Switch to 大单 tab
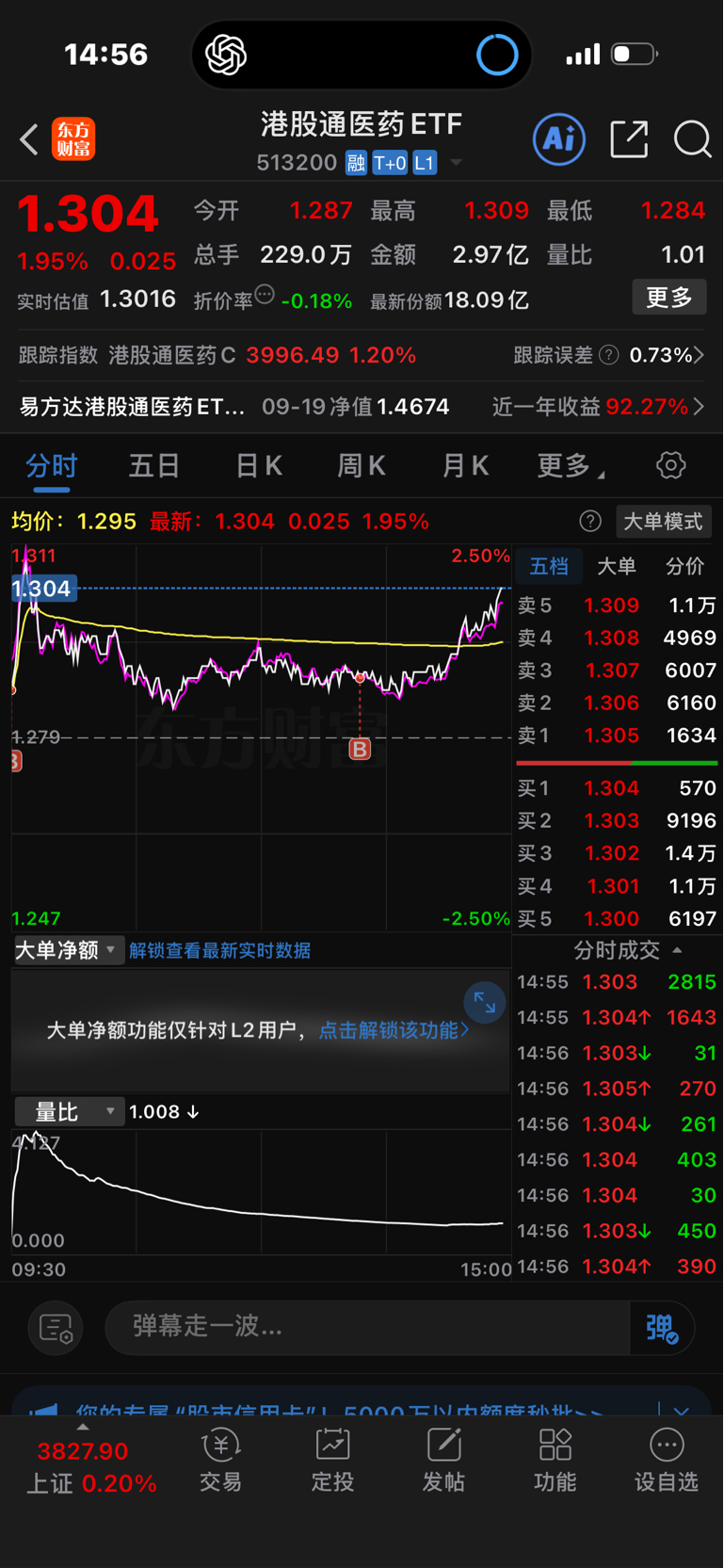Viewport: 724px width, 1568px height. click(x=617, y=566)
